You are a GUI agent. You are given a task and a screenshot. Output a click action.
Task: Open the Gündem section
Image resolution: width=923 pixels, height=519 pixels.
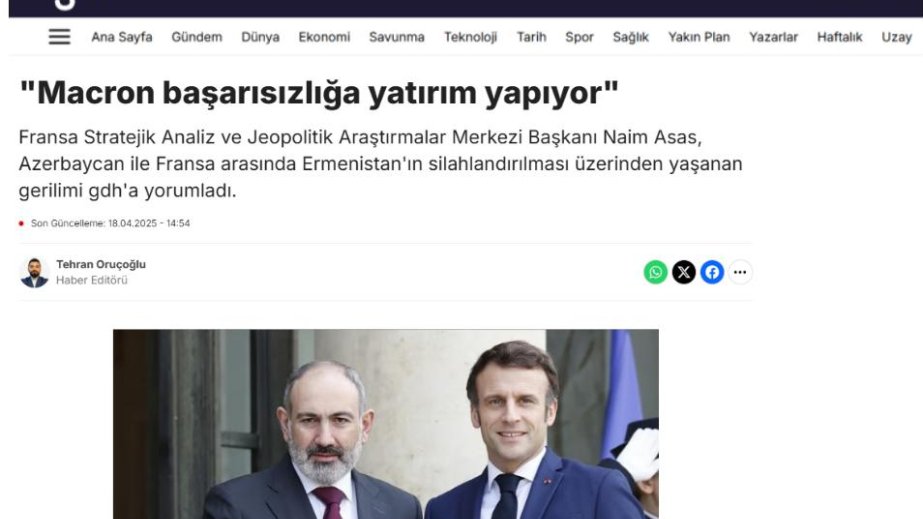click(x=197, y=37)
